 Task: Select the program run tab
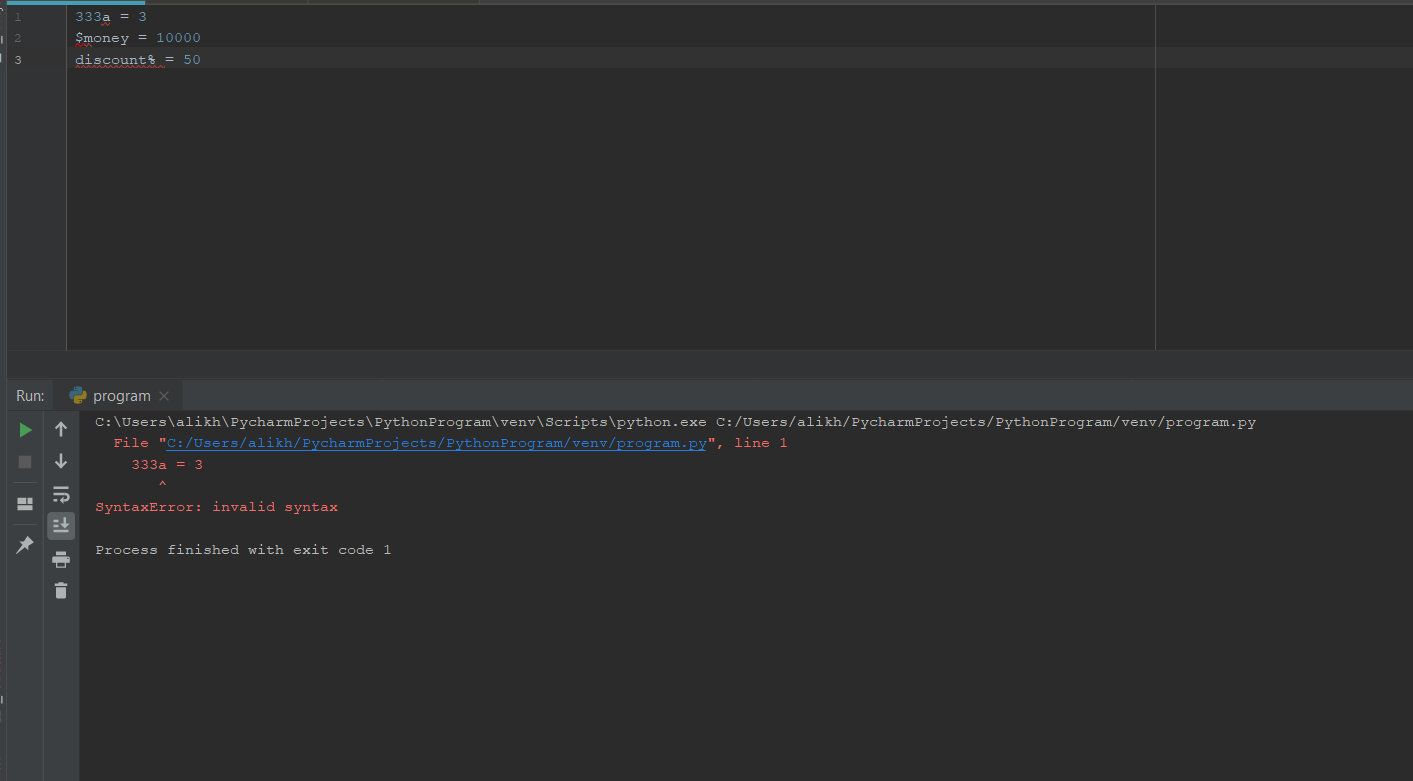pyautogui.click(x=121, y=396)
